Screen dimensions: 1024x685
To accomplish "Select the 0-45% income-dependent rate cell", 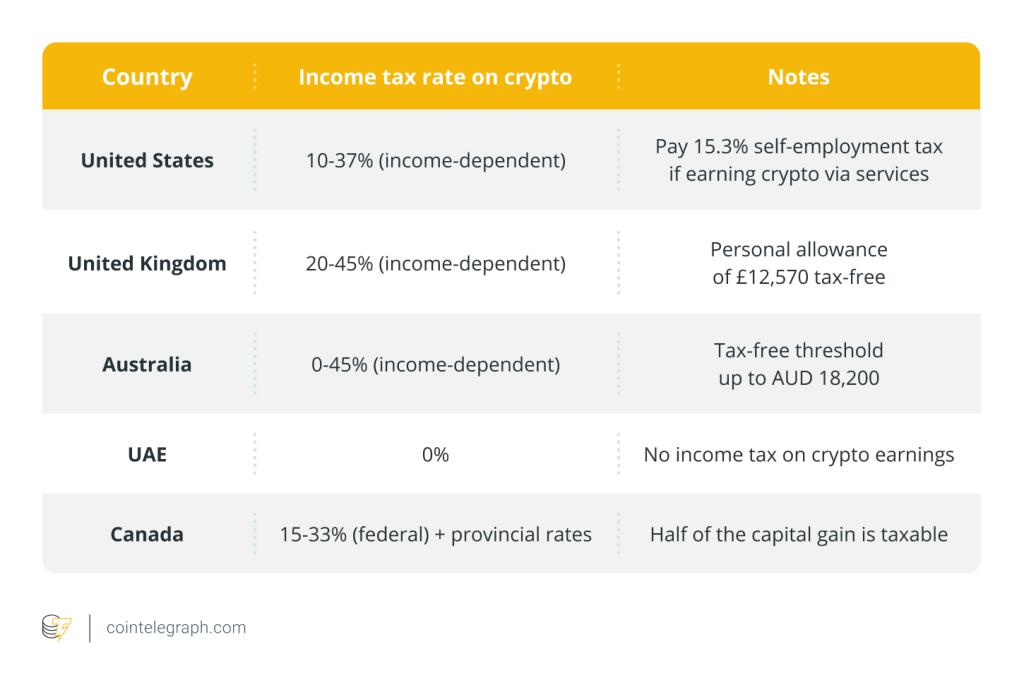I will pos(435,364).
